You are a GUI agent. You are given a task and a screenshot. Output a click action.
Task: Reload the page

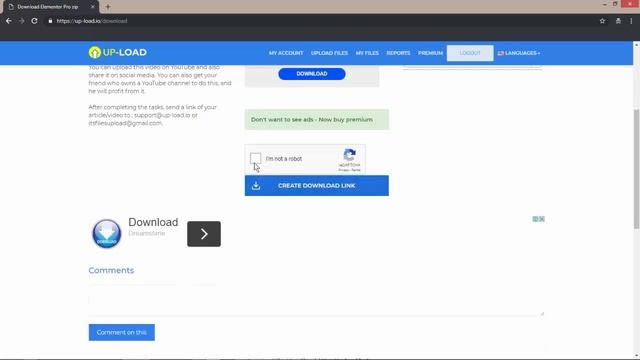pos(35,21)
